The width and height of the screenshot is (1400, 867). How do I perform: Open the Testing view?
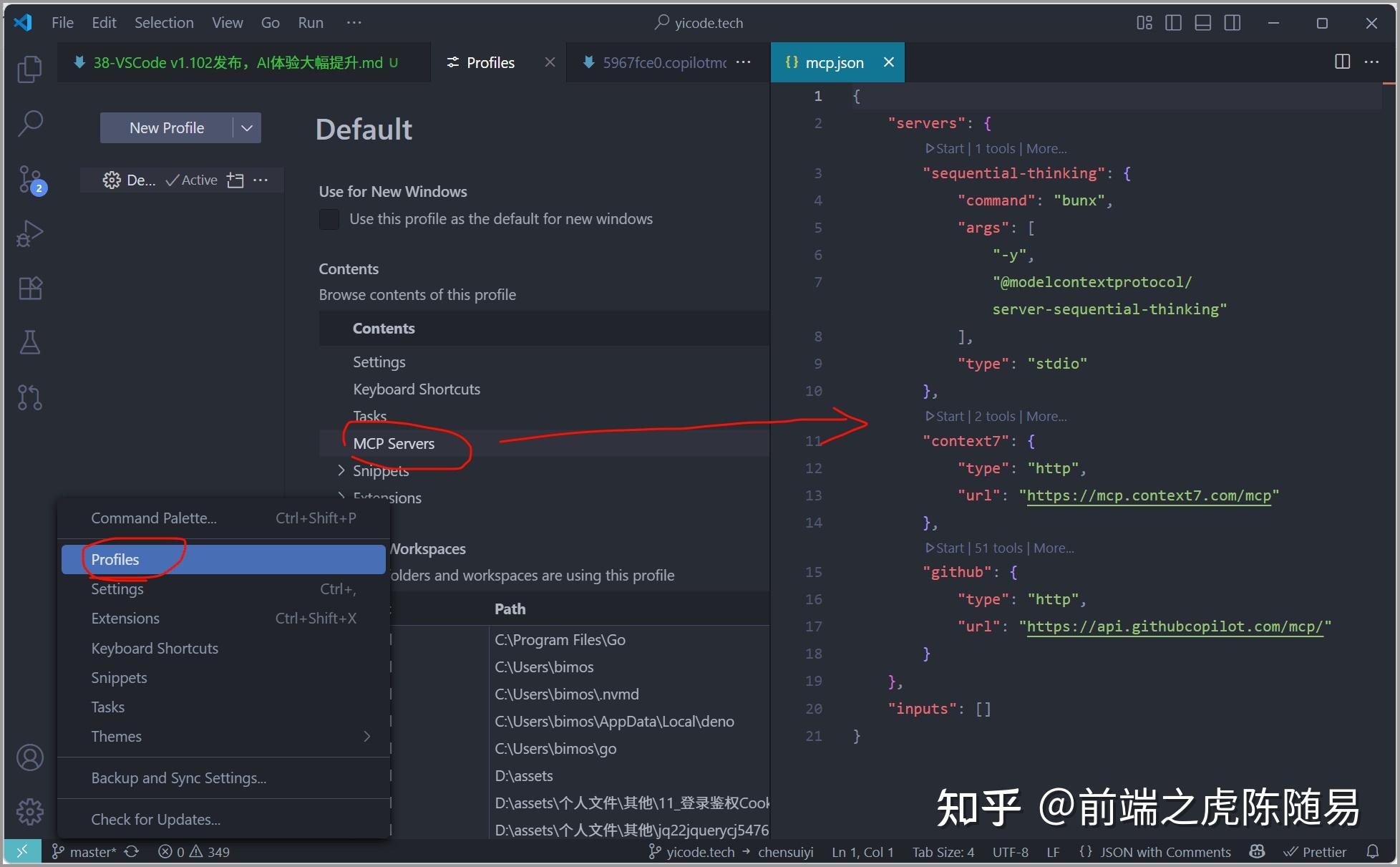click(x=29, y=342)
